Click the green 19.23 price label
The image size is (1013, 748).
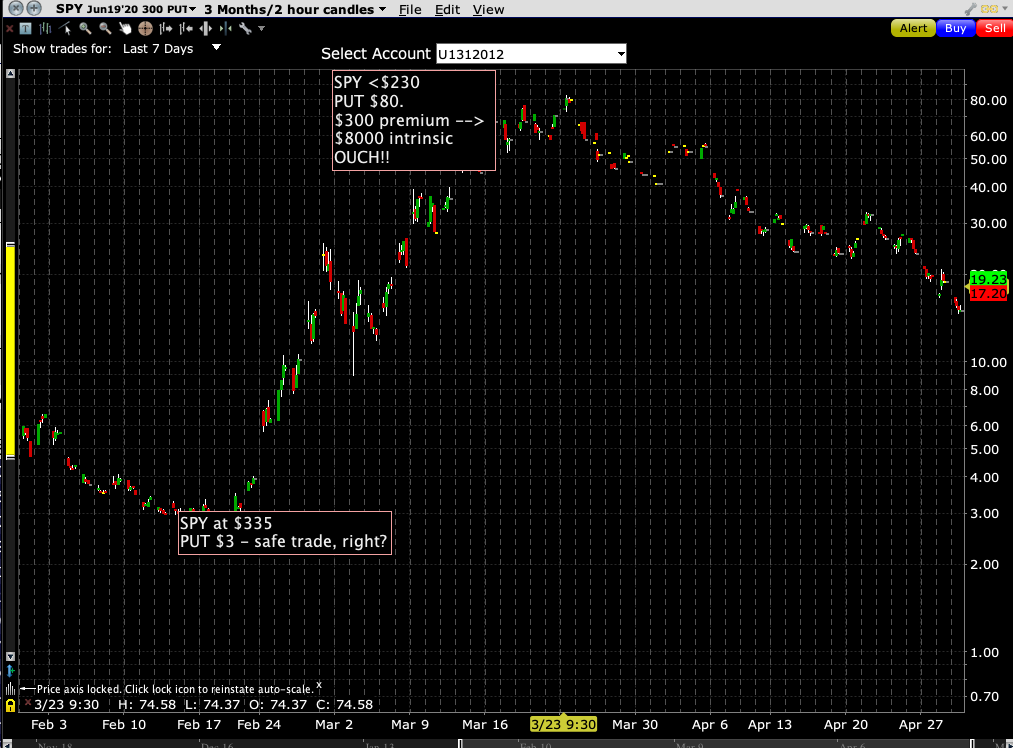(988, 279)
